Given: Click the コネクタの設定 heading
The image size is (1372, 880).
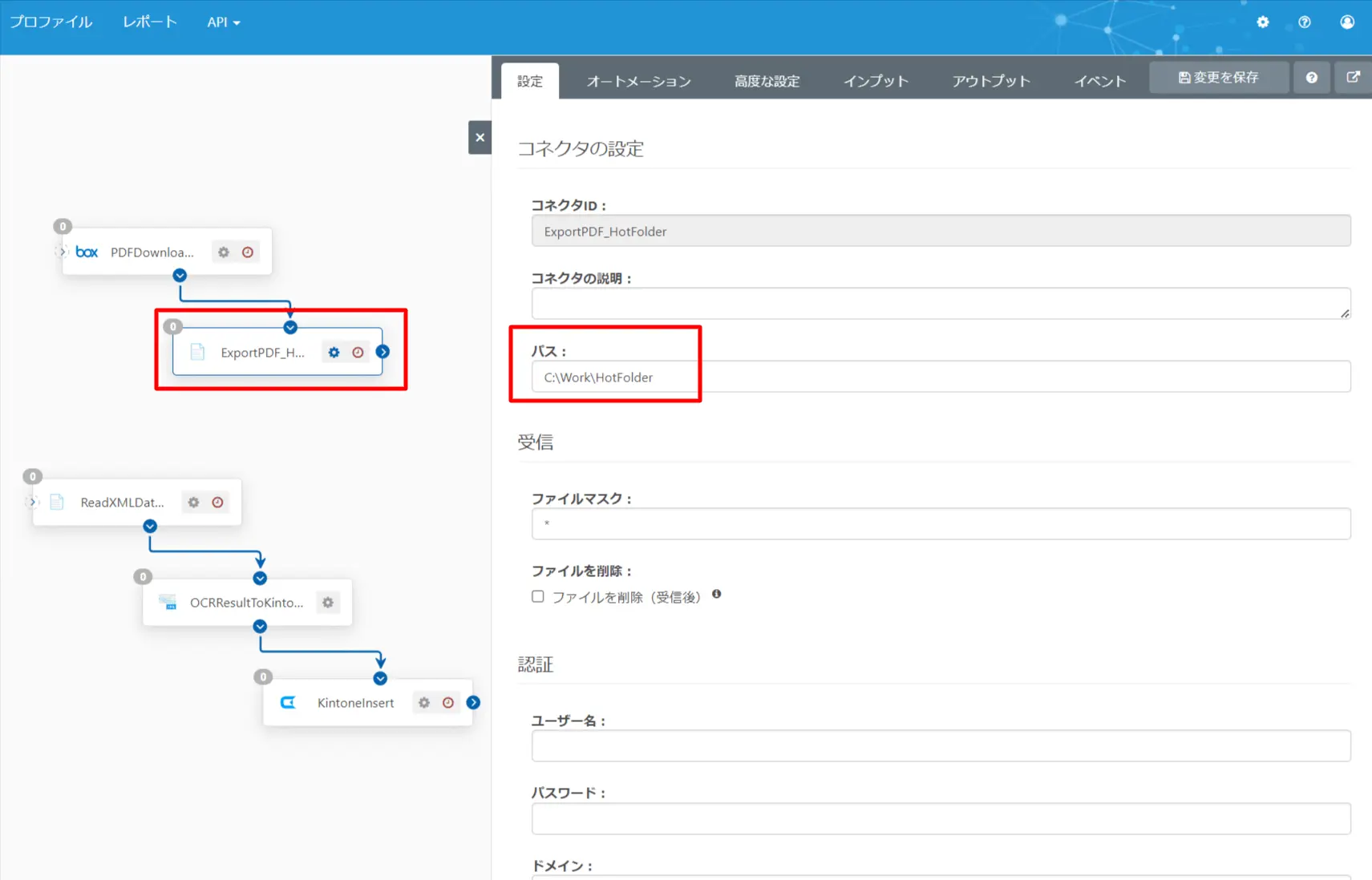Looking at the screenshot, I should coord(581,149).
